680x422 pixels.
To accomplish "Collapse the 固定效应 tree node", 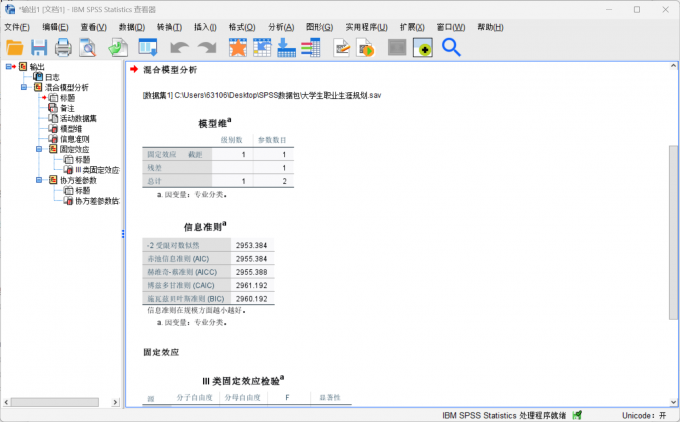I will pyautogui.click(x=39, y=149).
